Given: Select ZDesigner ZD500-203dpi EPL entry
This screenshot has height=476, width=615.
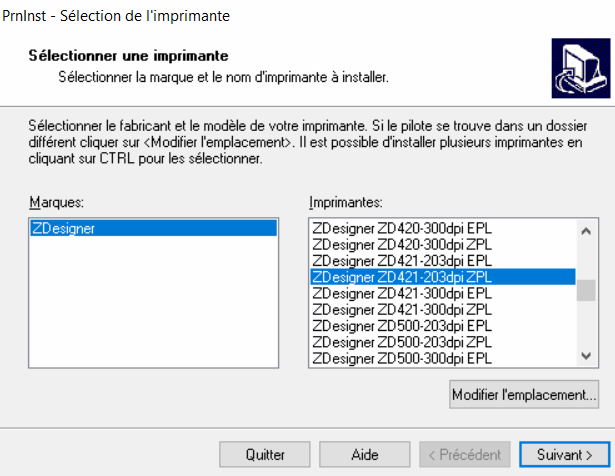Looking at the screenshot, I should (x=402, y=325).
